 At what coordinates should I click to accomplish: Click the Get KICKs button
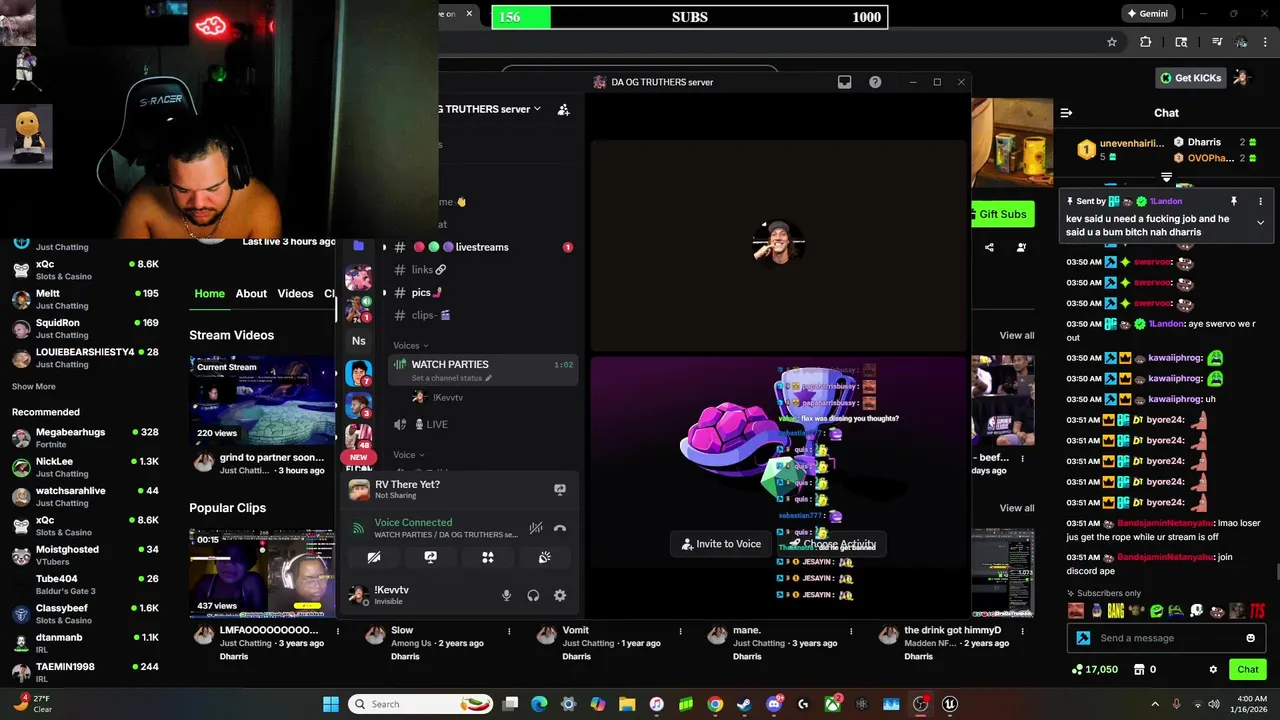tap(1190, 78)
